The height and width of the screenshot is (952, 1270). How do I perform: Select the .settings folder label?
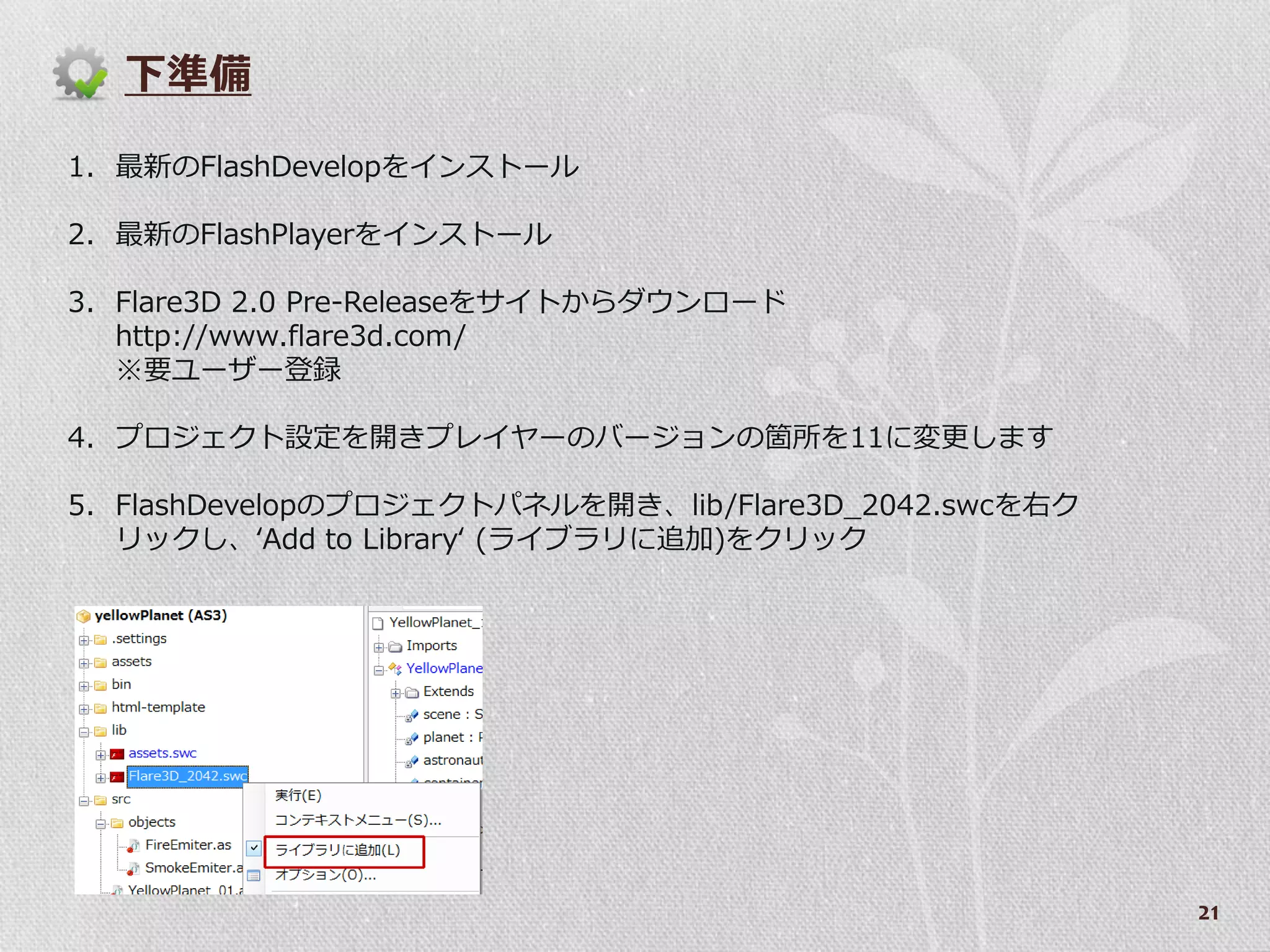click(139, 638)
